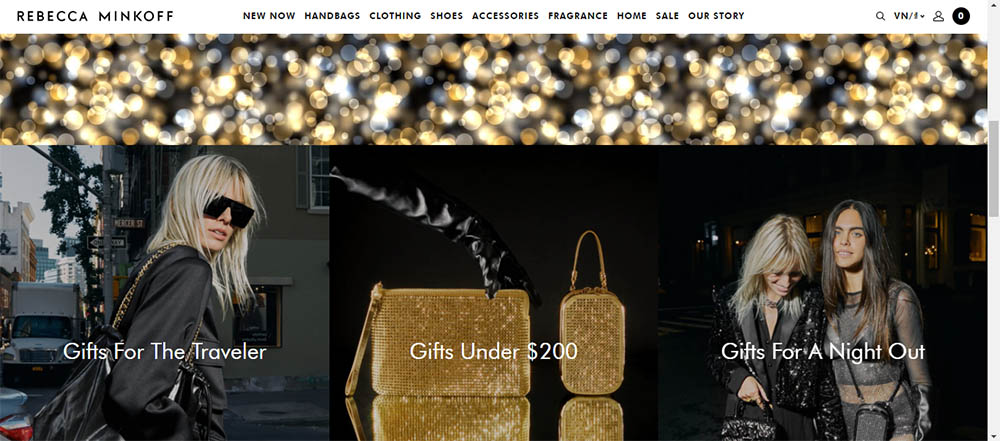1000x441 pixels.
Task: Open the Our Story page
Action: (x=716, y=16)
